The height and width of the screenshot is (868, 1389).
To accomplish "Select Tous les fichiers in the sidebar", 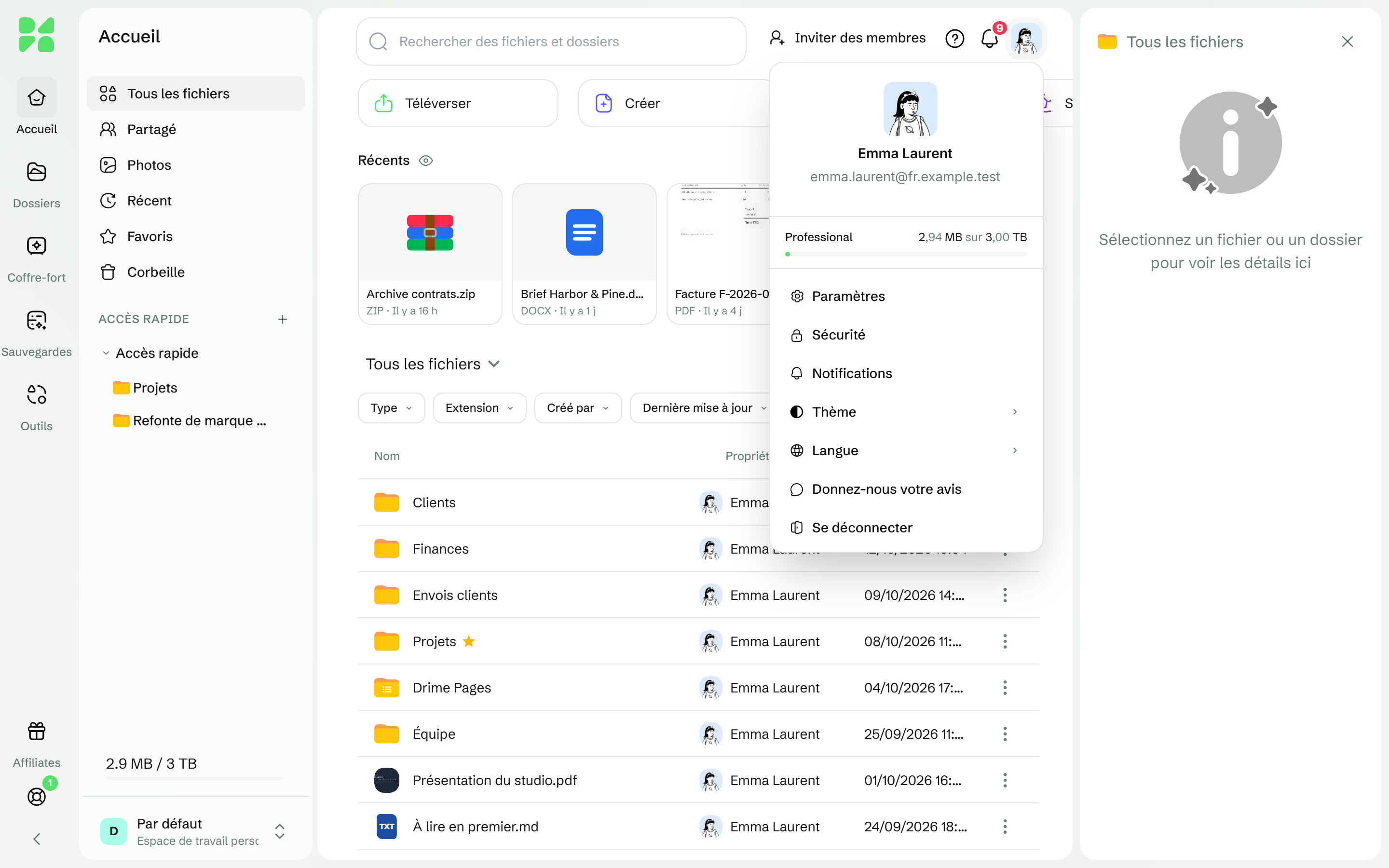I will [195, 94].
